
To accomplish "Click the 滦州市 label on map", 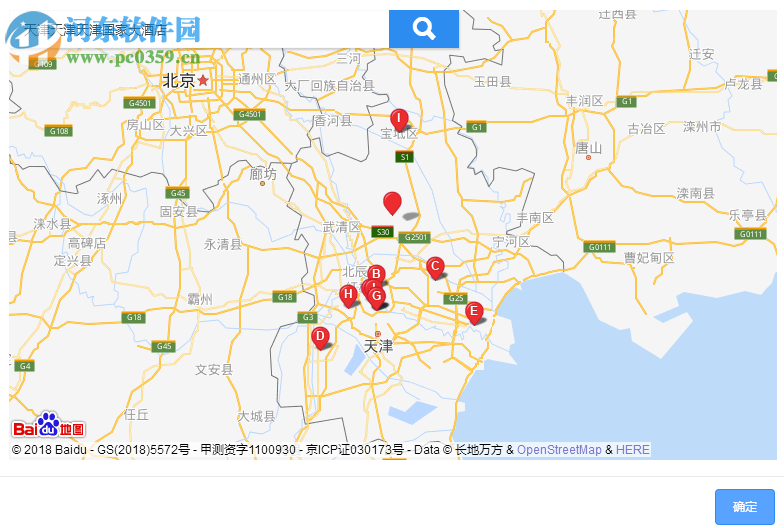I will (x=702, y=126).
